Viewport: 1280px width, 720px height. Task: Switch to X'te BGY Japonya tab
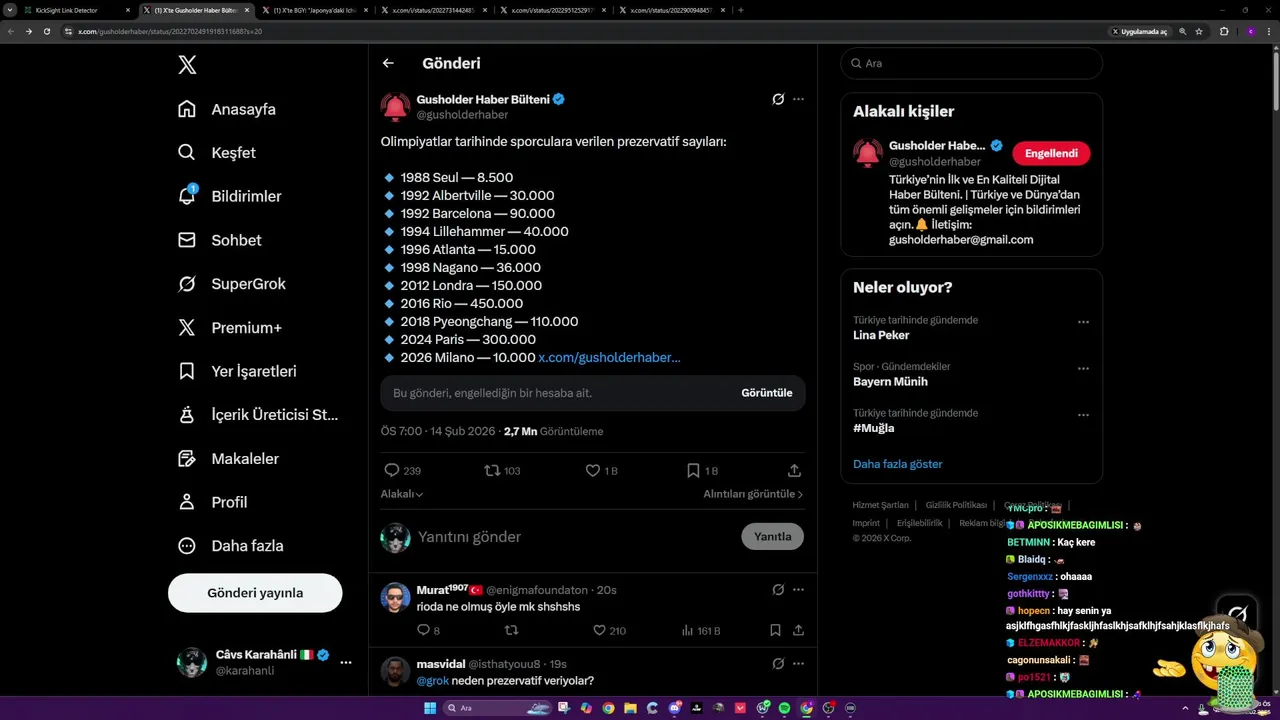coord(315,10)
